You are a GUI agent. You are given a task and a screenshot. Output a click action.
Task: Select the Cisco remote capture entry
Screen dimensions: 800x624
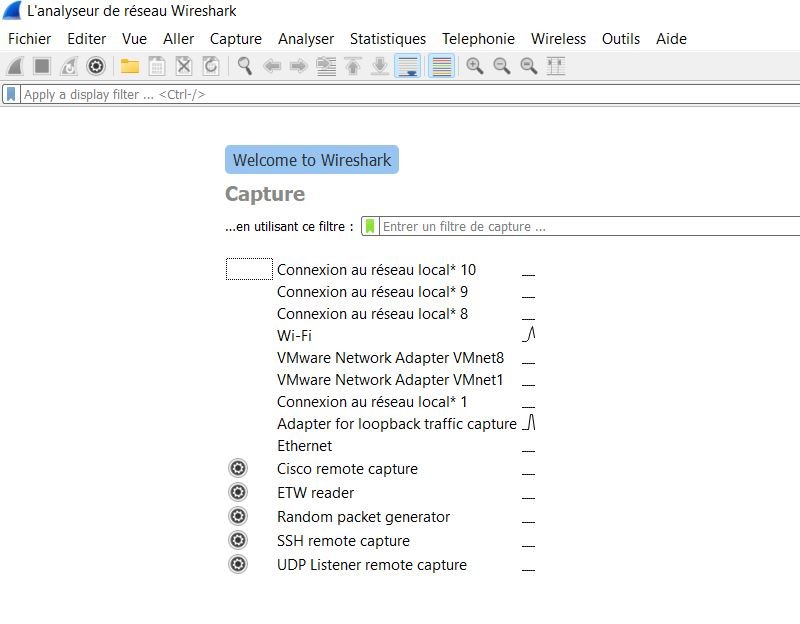pos(347,468)
